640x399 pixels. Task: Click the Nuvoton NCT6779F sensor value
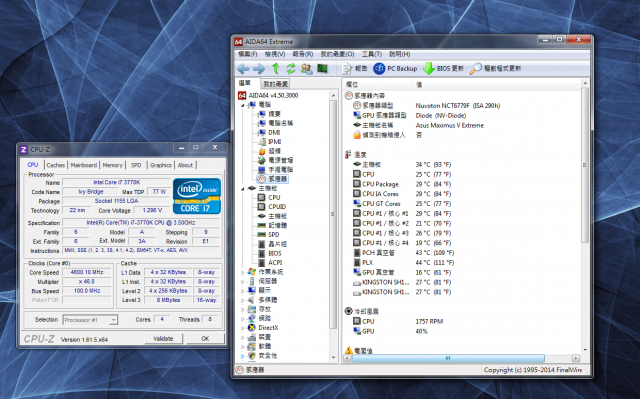458,106
